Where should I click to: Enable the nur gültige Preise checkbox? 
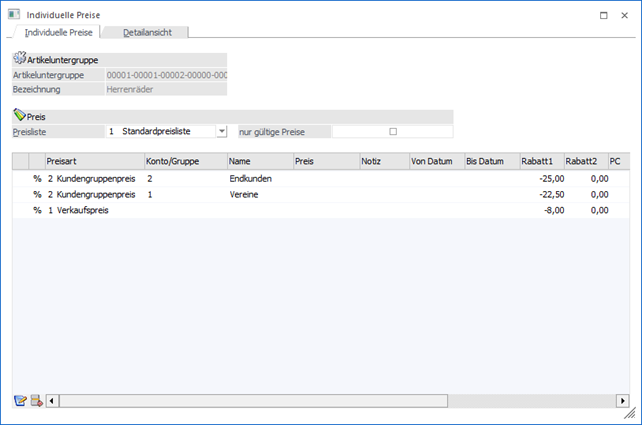tap(393, 131)
